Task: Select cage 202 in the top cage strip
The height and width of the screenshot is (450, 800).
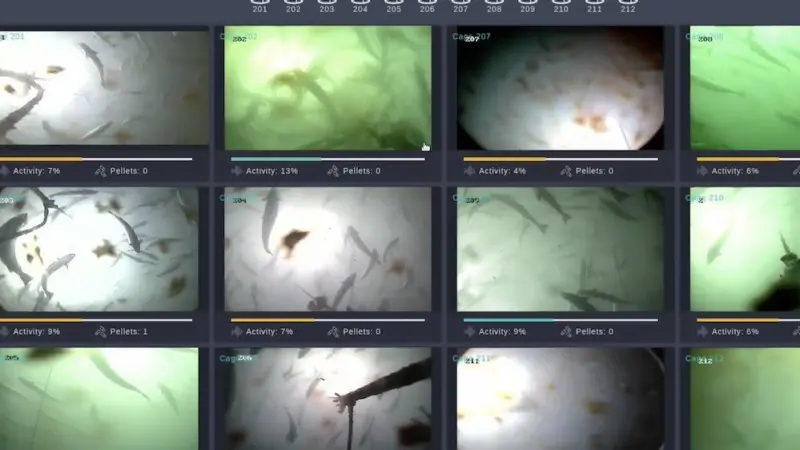Action: pos(293,6)
